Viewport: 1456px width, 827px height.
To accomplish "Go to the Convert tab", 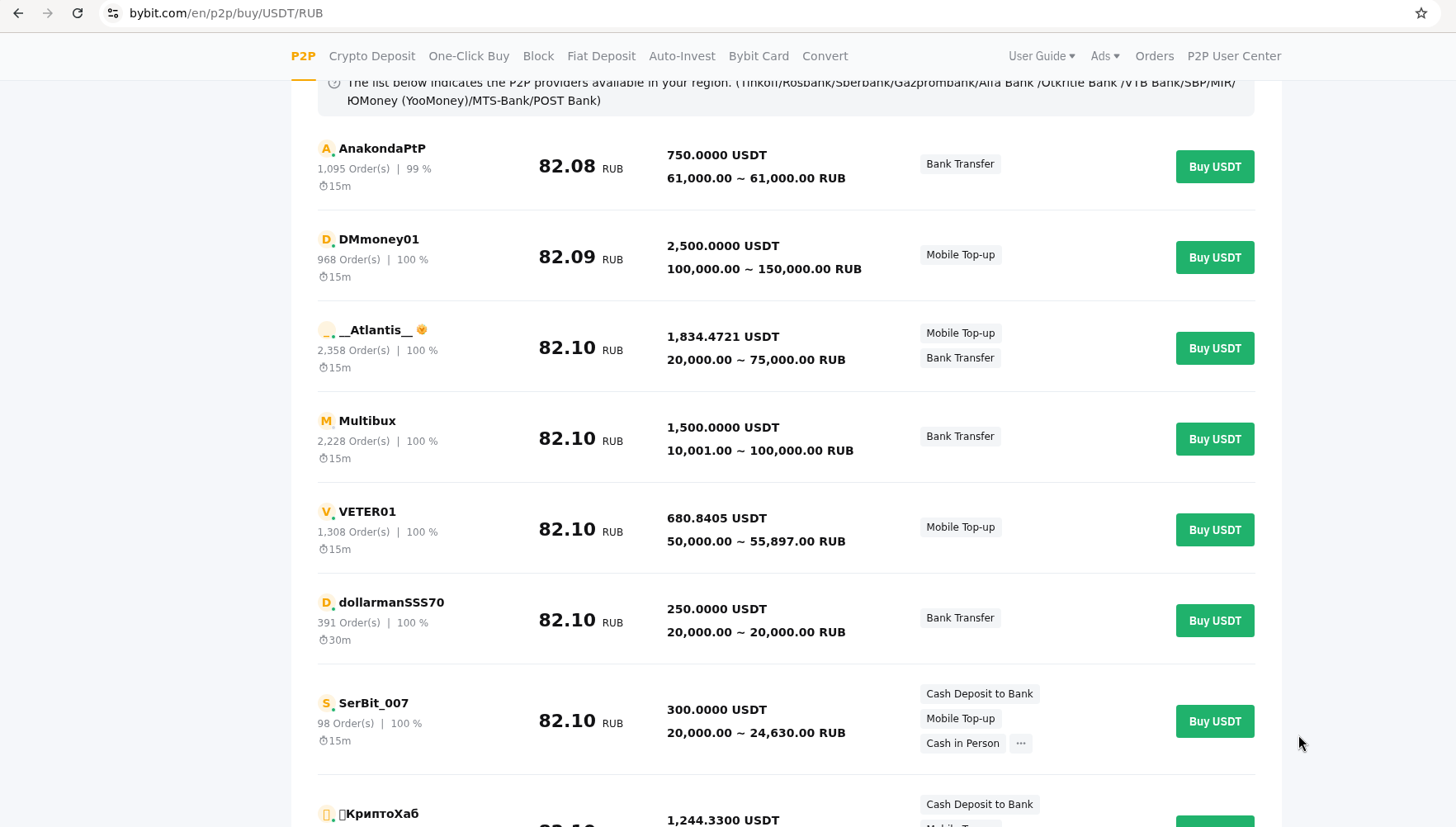I will [825, 56].
